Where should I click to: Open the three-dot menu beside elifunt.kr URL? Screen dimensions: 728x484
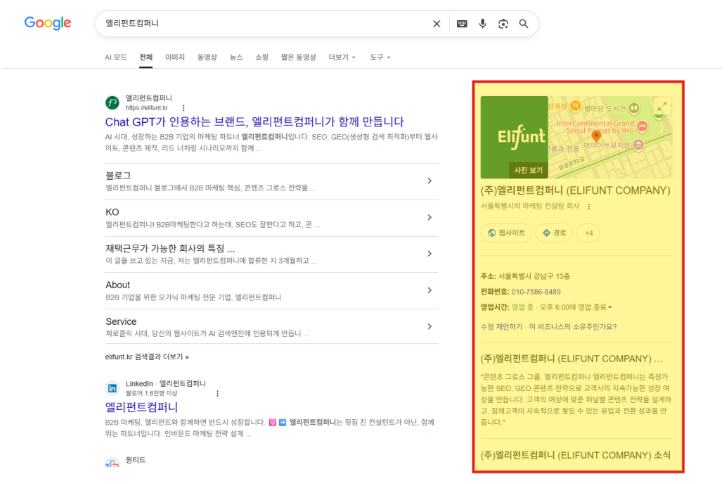point(183,108)
